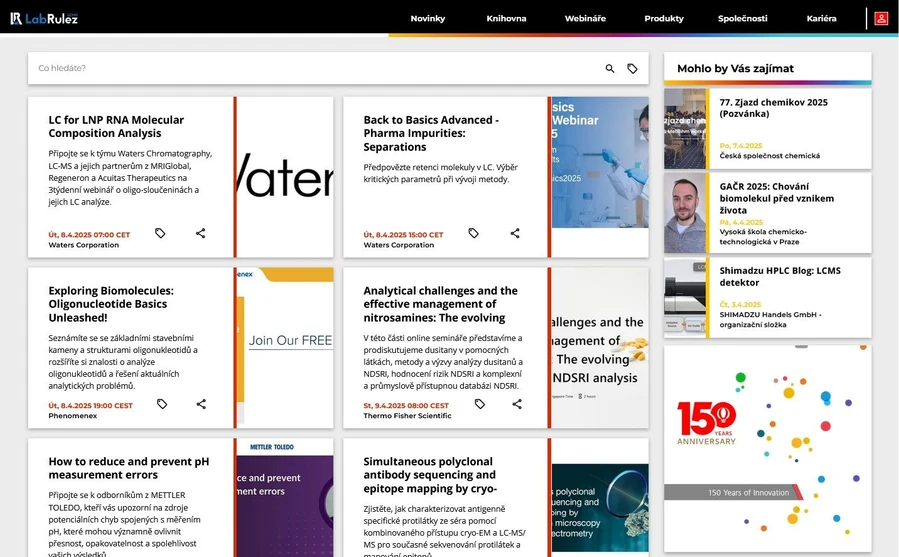Click the GAČR portrait photo thumbnail

pyautogui.click(x=685, y=213)
